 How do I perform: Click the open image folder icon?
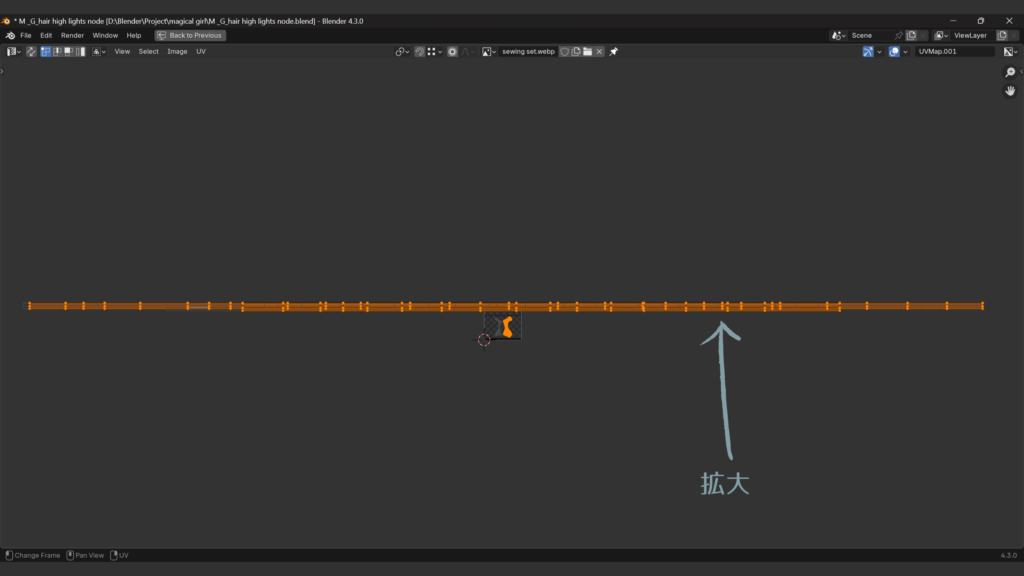coord(588,51)
